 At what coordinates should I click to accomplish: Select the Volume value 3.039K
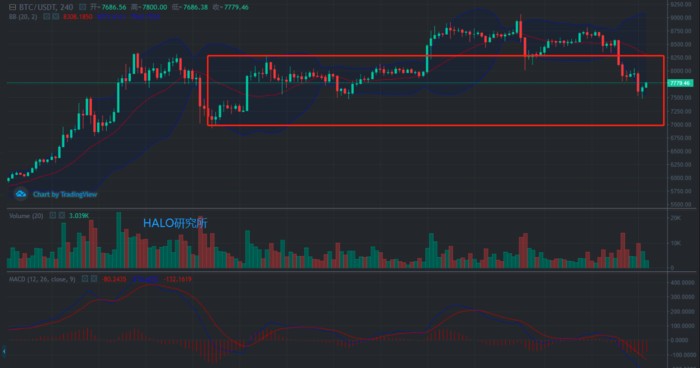pos(79,216)
